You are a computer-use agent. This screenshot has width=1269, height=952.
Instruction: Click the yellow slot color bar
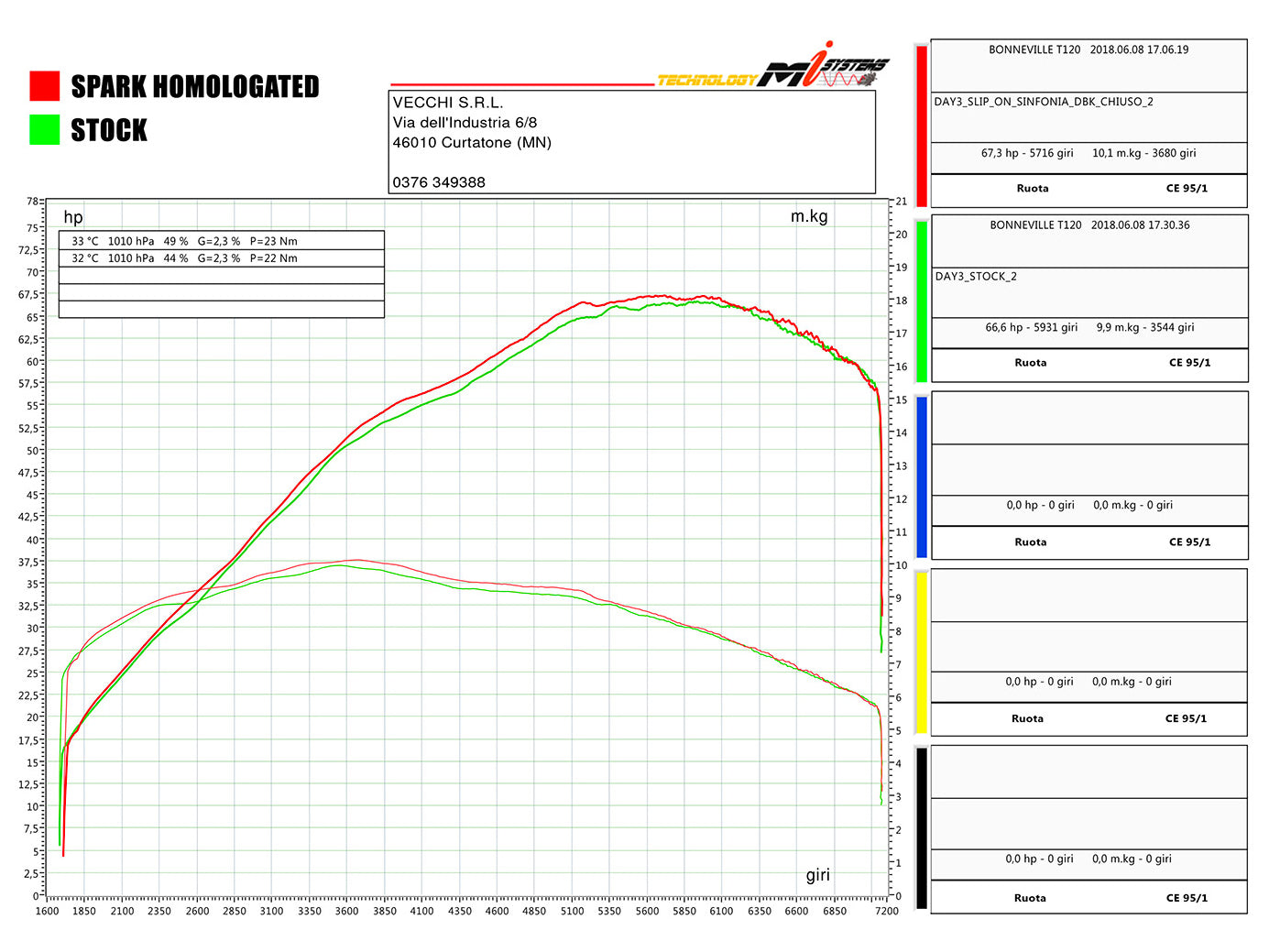tap(920, 651)
